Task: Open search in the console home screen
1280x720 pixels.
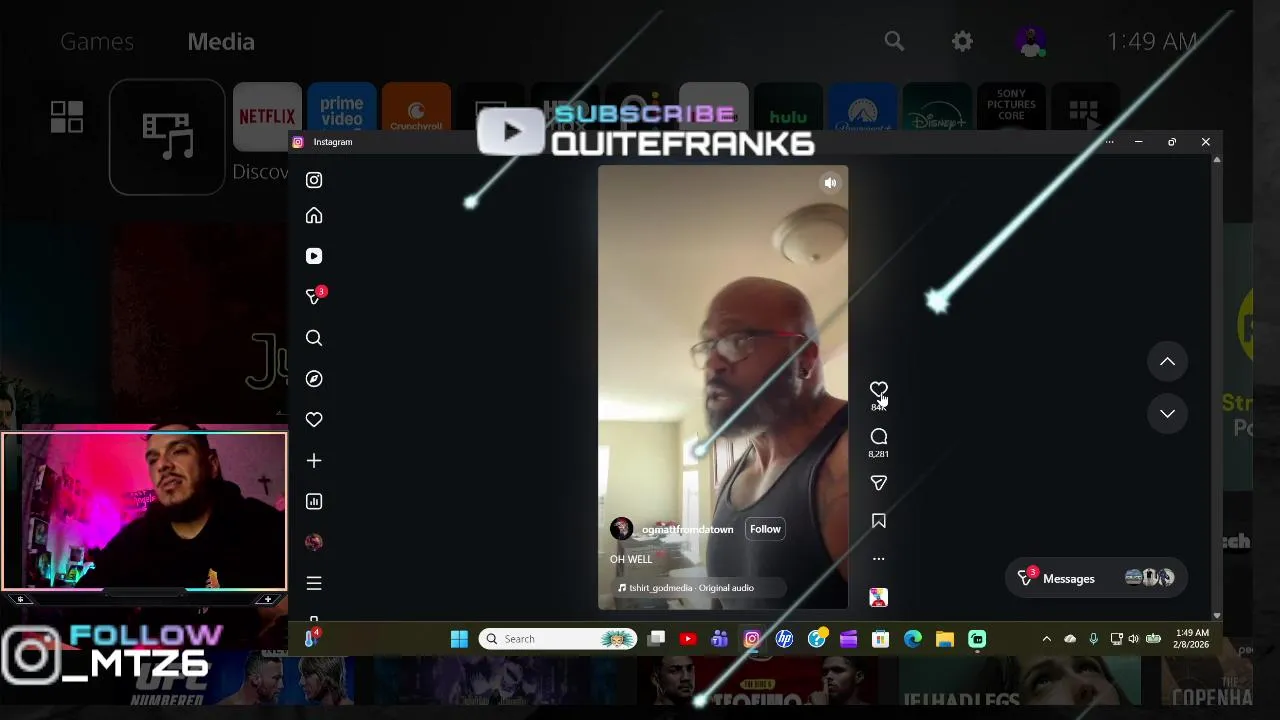Action: 894,41
